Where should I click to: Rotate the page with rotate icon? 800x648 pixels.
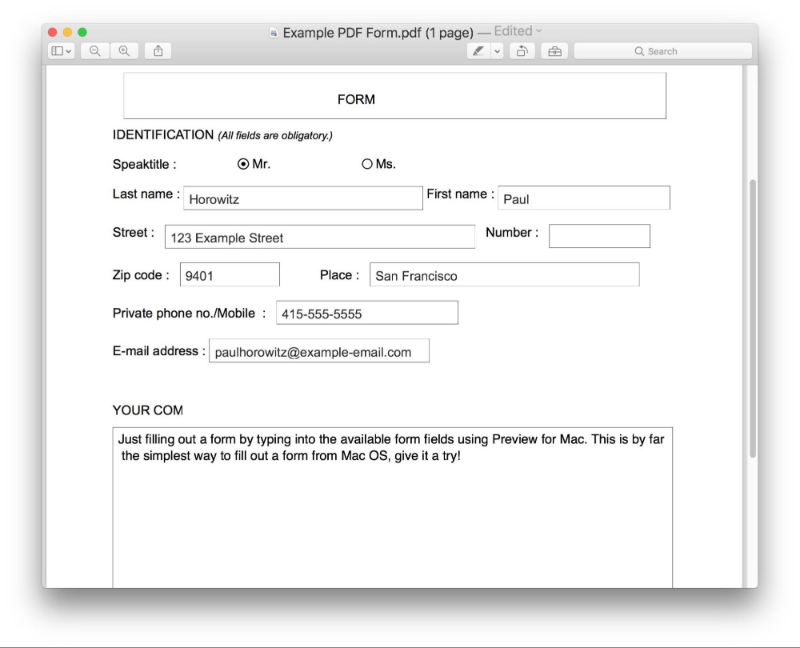(522, 51)
